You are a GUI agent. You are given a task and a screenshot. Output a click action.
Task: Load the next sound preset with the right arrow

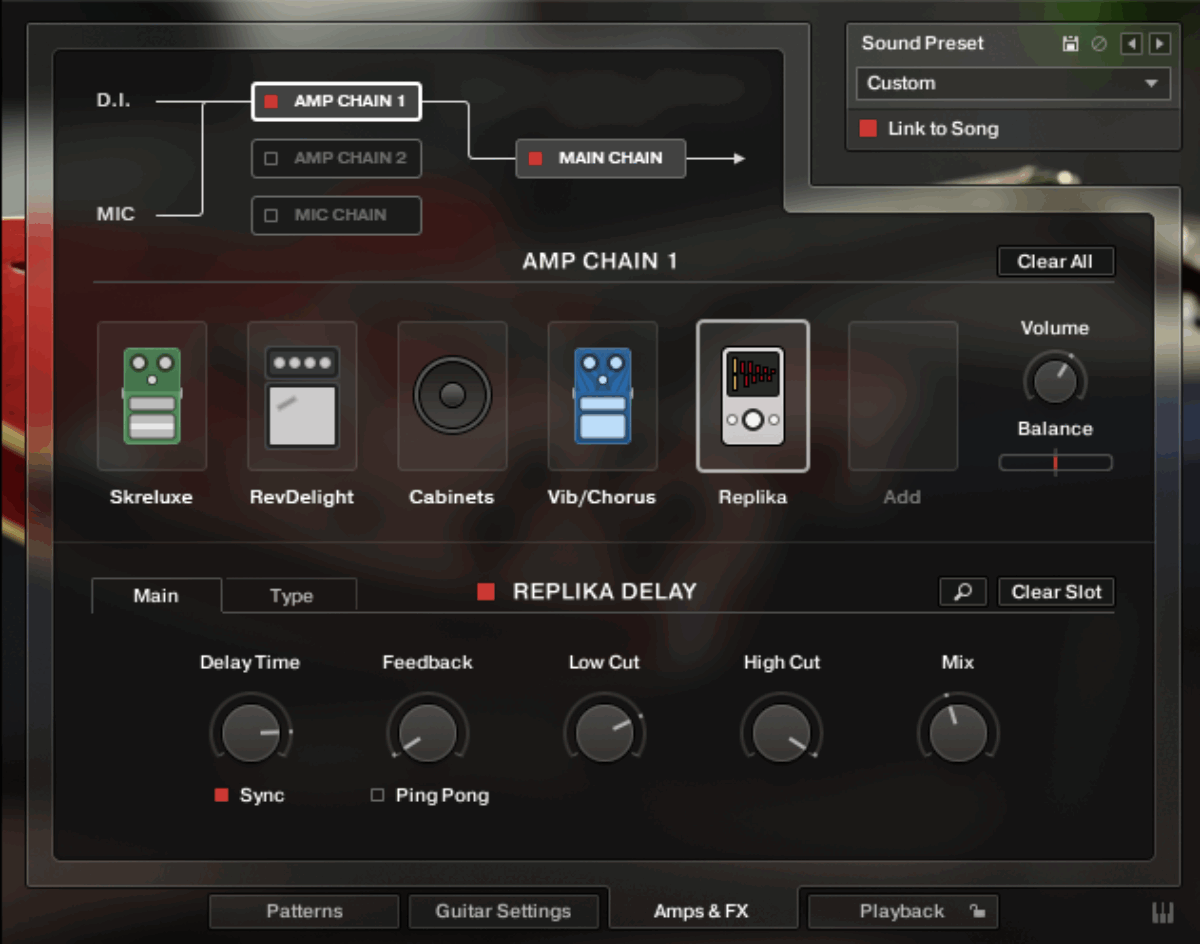[1160, 43]
